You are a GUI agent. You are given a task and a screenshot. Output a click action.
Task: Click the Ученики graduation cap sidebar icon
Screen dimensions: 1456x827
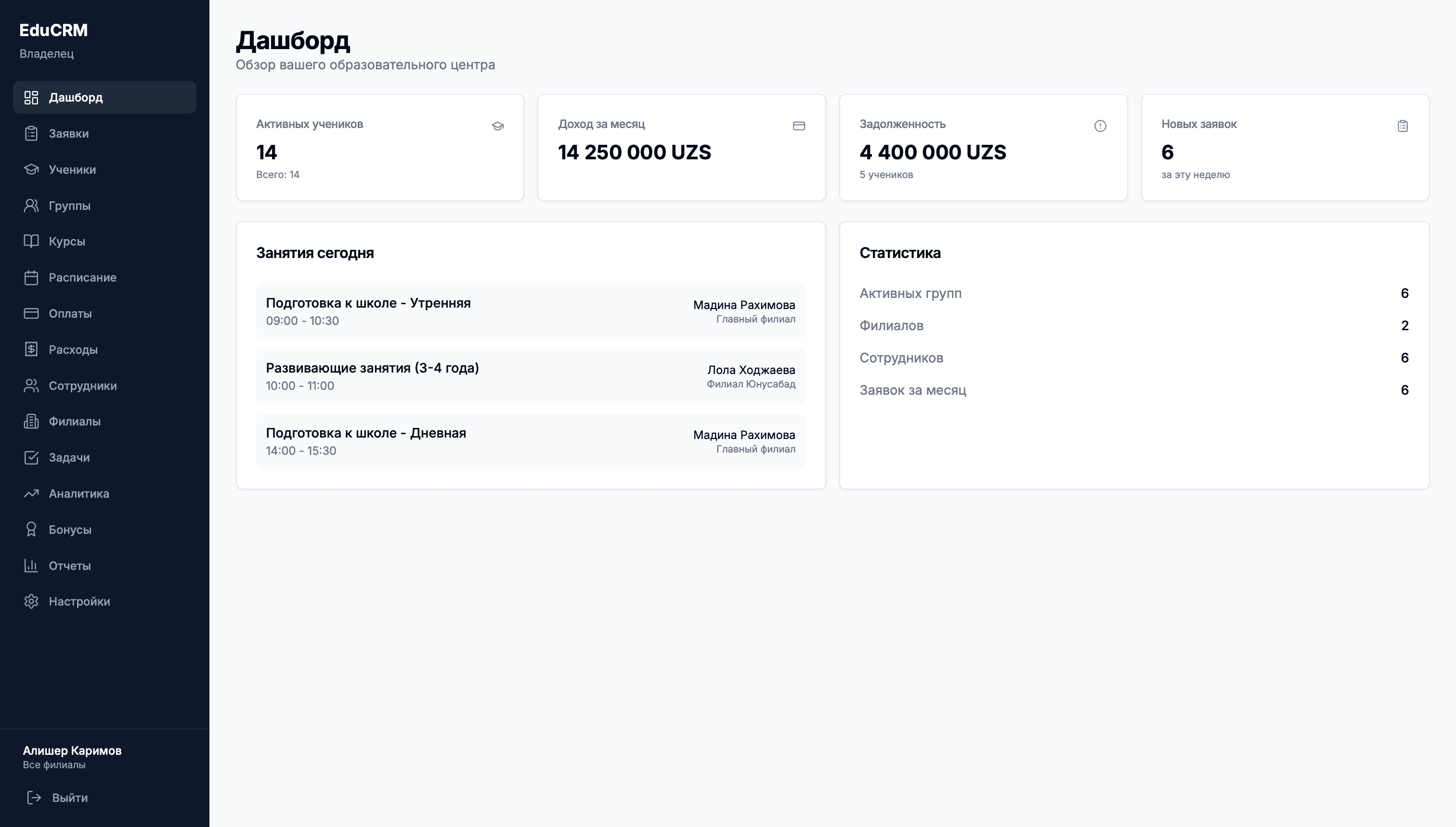click(x=31, y=170)
